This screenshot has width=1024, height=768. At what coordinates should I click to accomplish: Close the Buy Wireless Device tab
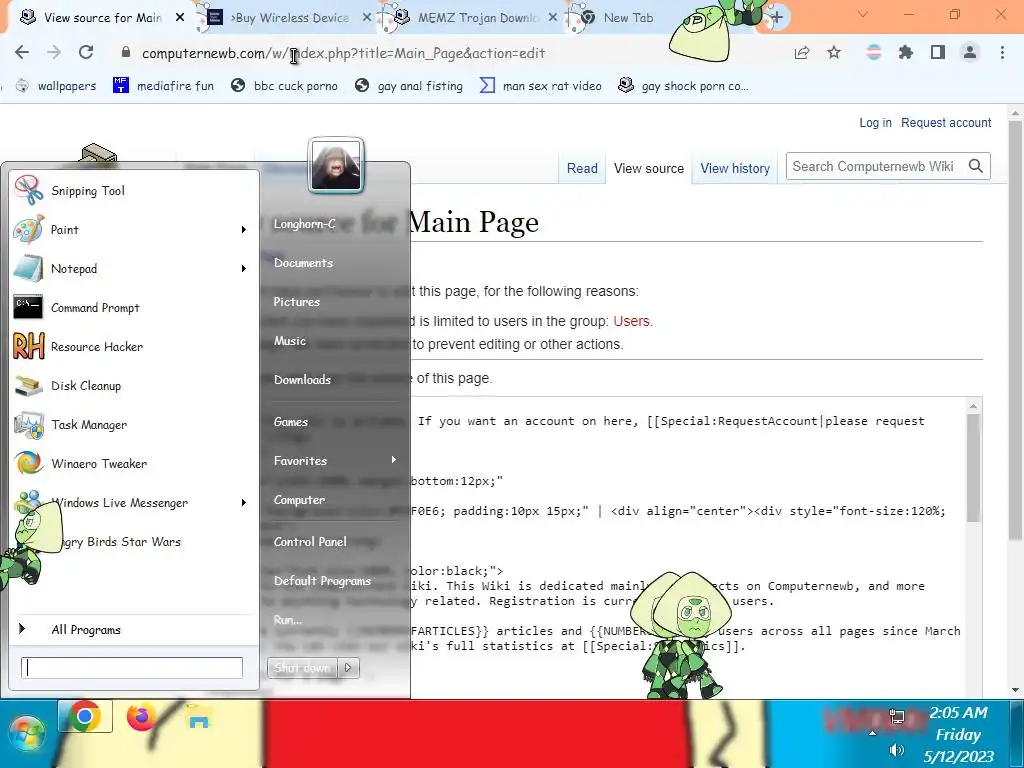367,18
